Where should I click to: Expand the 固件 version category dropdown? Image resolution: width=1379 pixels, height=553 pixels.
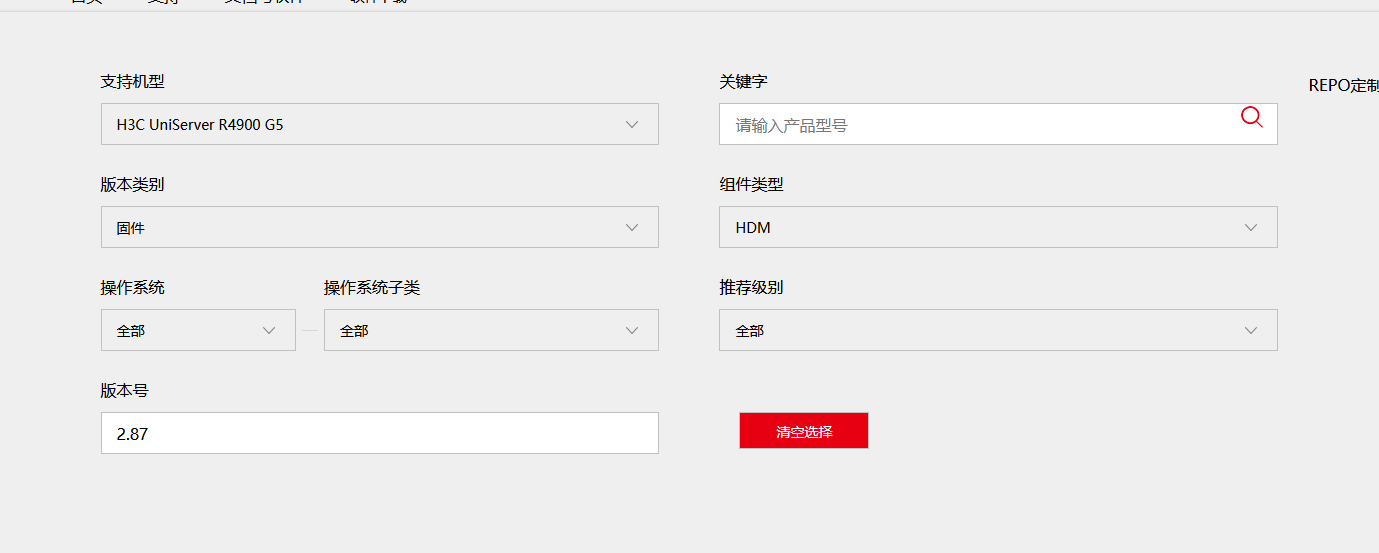point(379,228)
